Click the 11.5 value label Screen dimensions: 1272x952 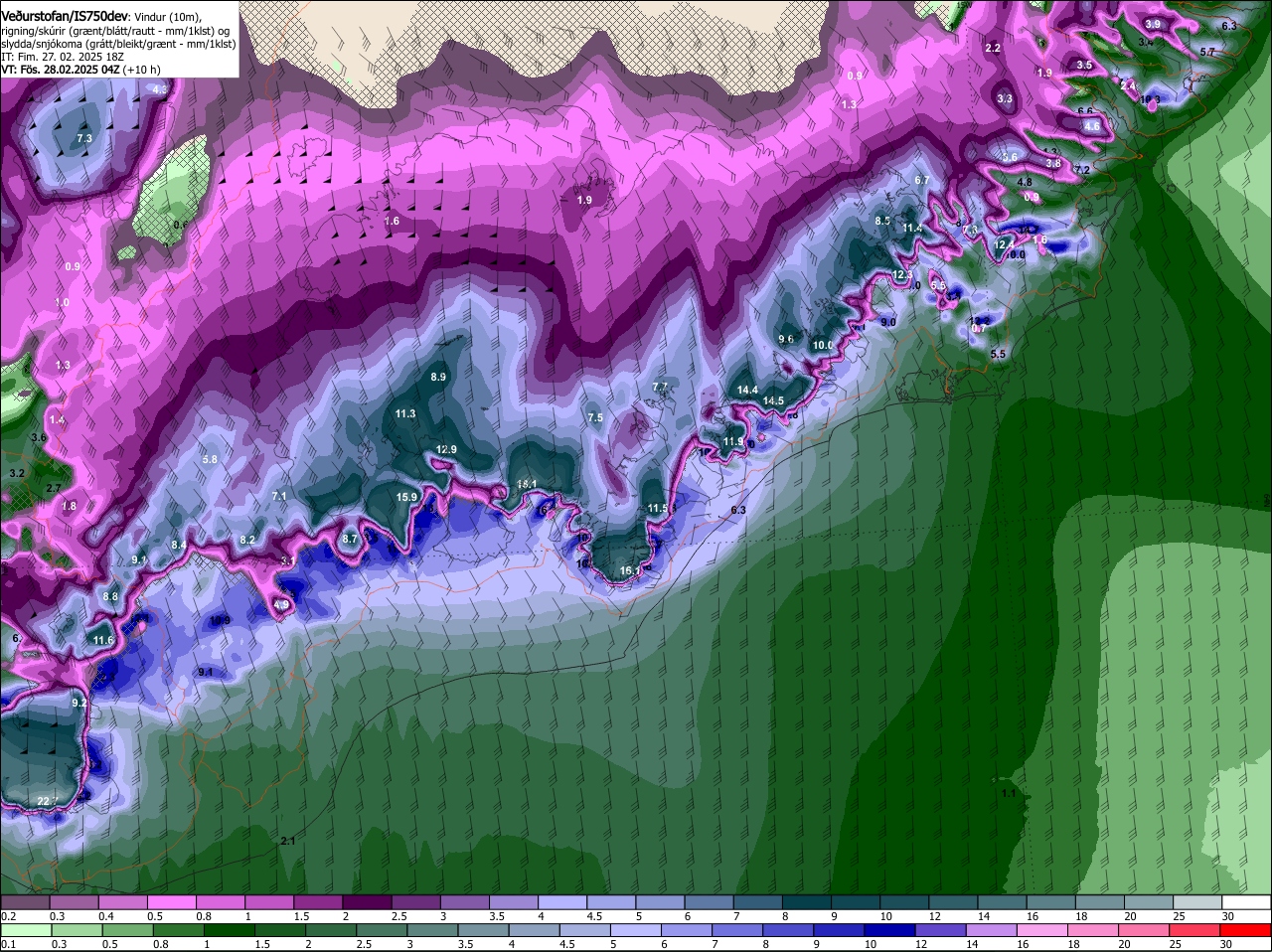[x=658, y=509]
